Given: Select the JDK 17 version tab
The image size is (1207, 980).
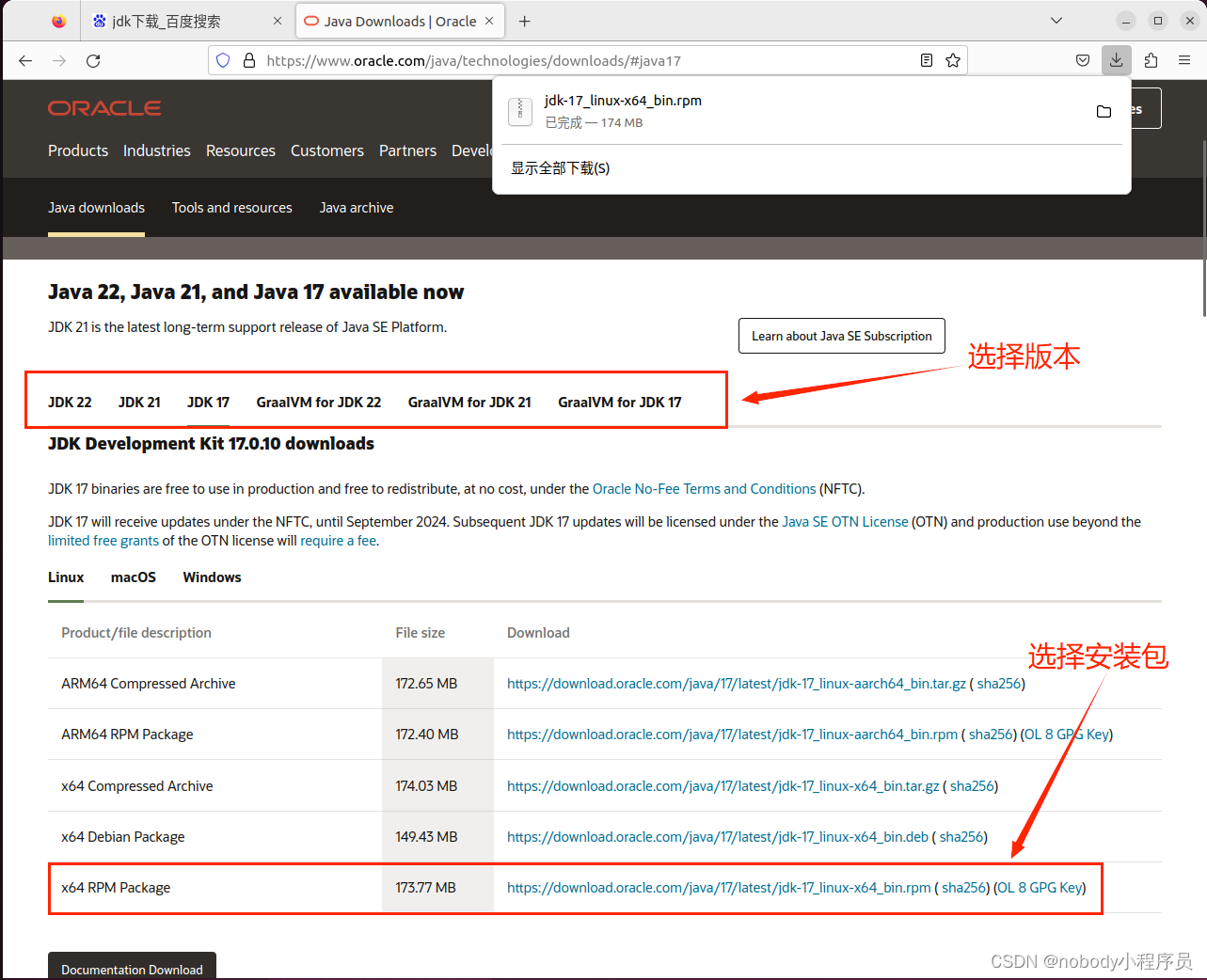Looking at the screenshot, I should [x=208, y=402].
